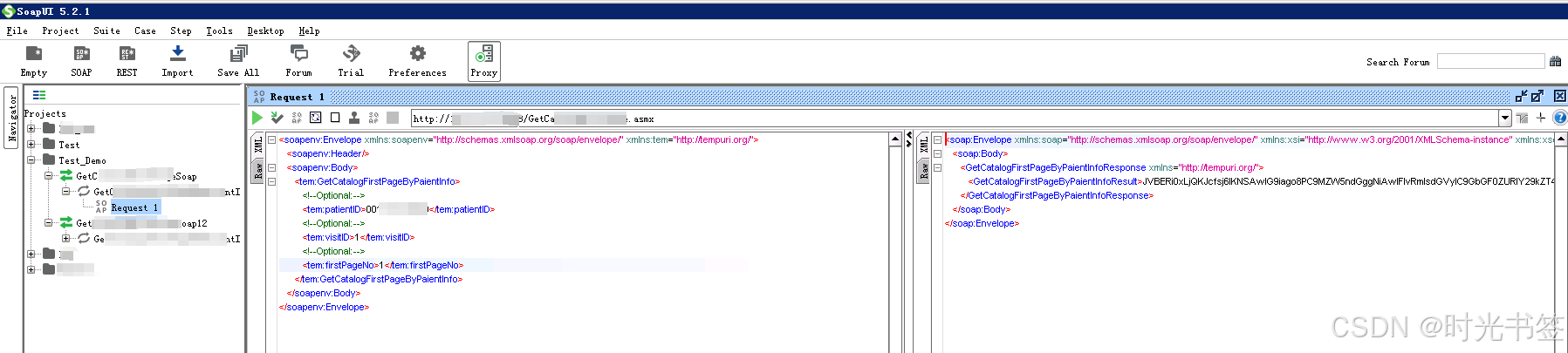Expand the Test project node
Viewport: 1568px width, 353px height.
click(31, 144)
